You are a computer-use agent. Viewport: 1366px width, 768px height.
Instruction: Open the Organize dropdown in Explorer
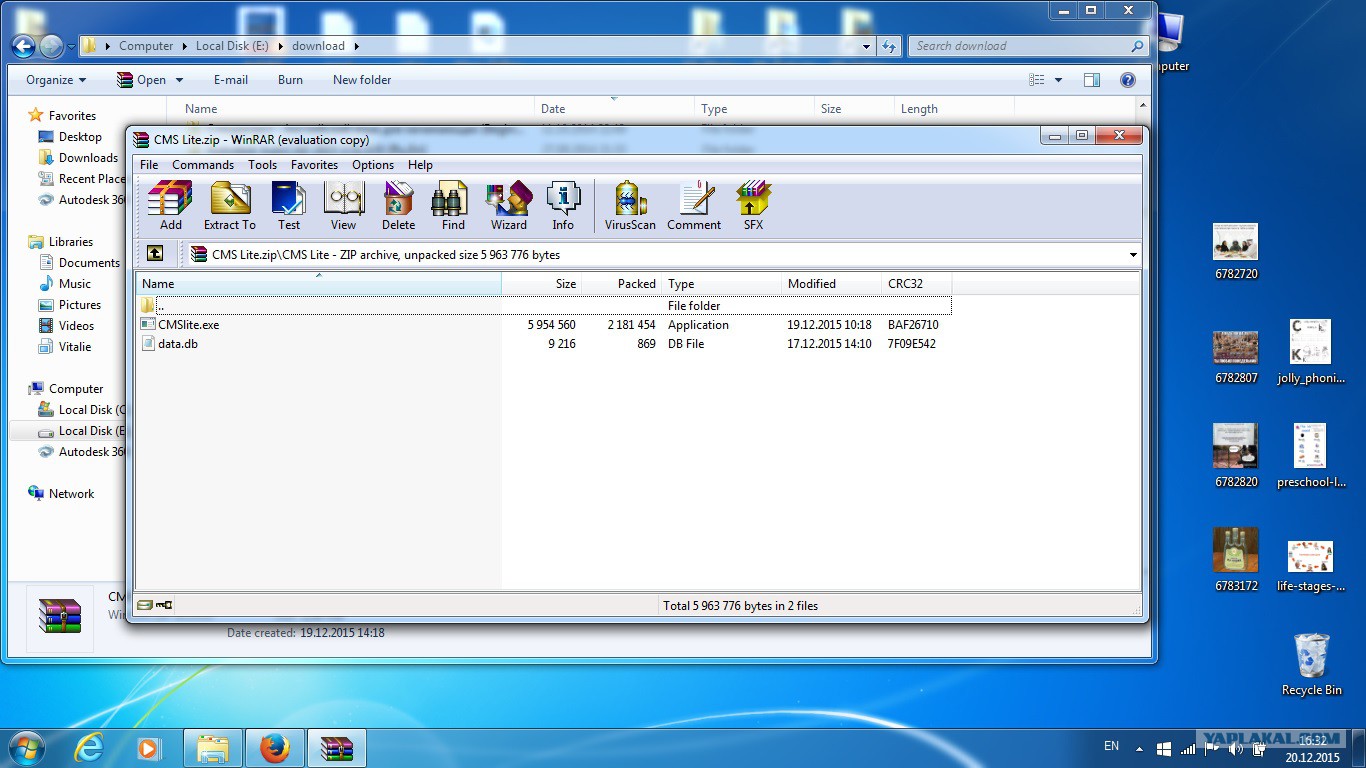[56, 80]
